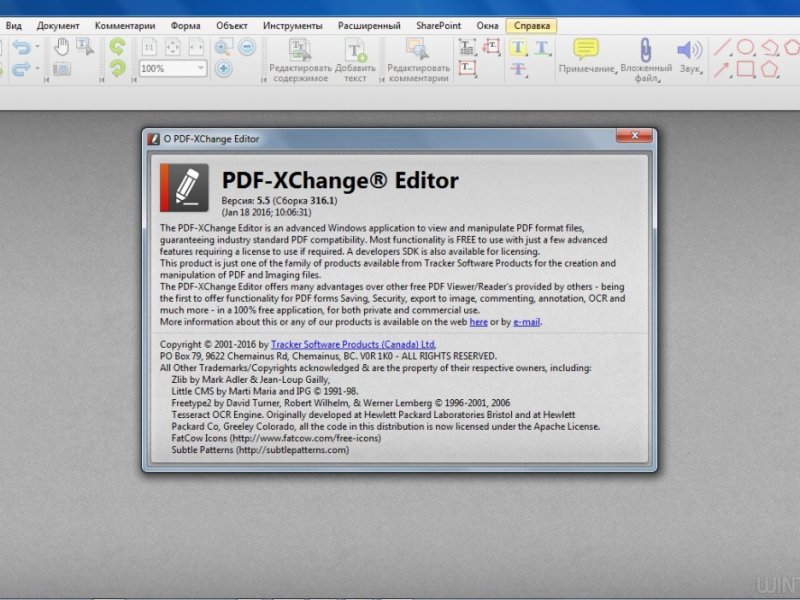Fit the page to width

[196, 47]
